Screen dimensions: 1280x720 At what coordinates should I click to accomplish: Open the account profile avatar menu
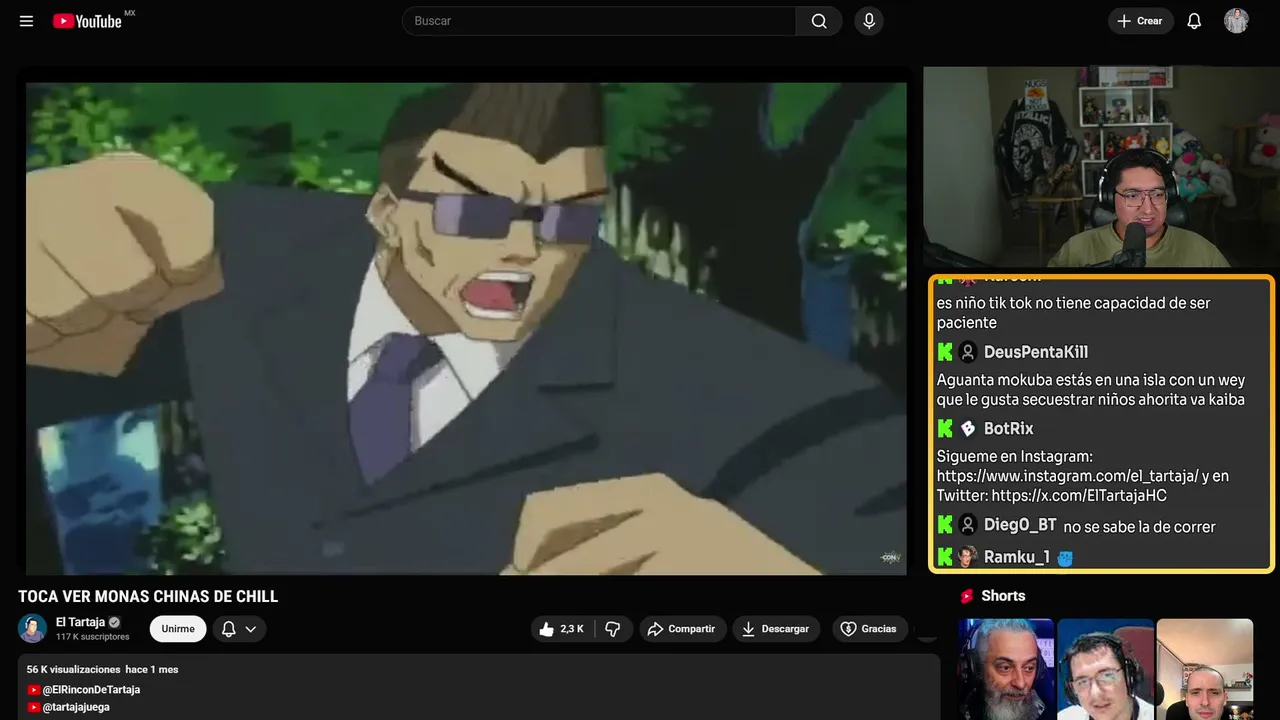(1236, 21)
